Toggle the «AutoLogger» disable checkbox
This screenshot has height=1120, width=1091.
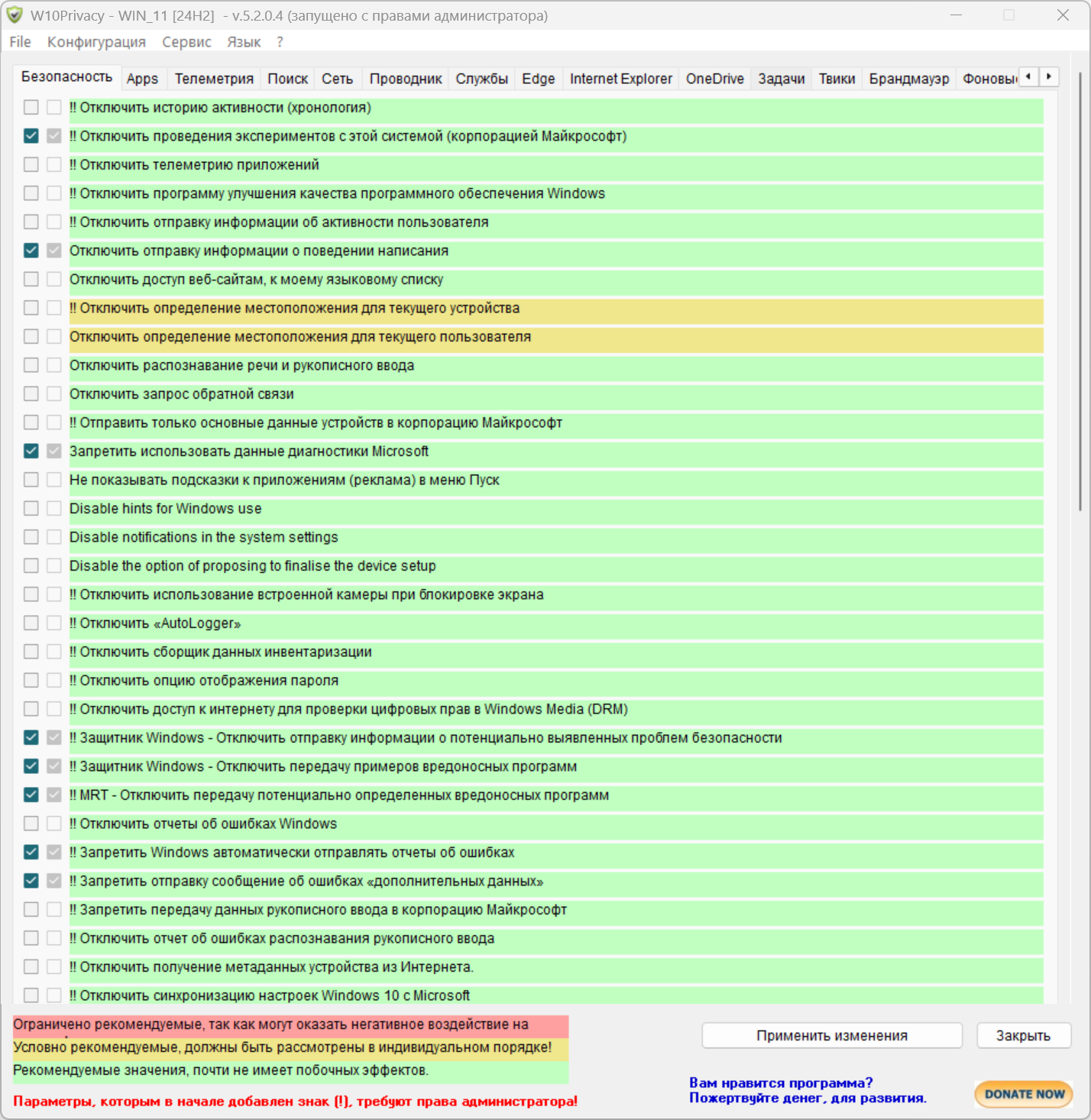pyautogui.click(x=31, y=623)
